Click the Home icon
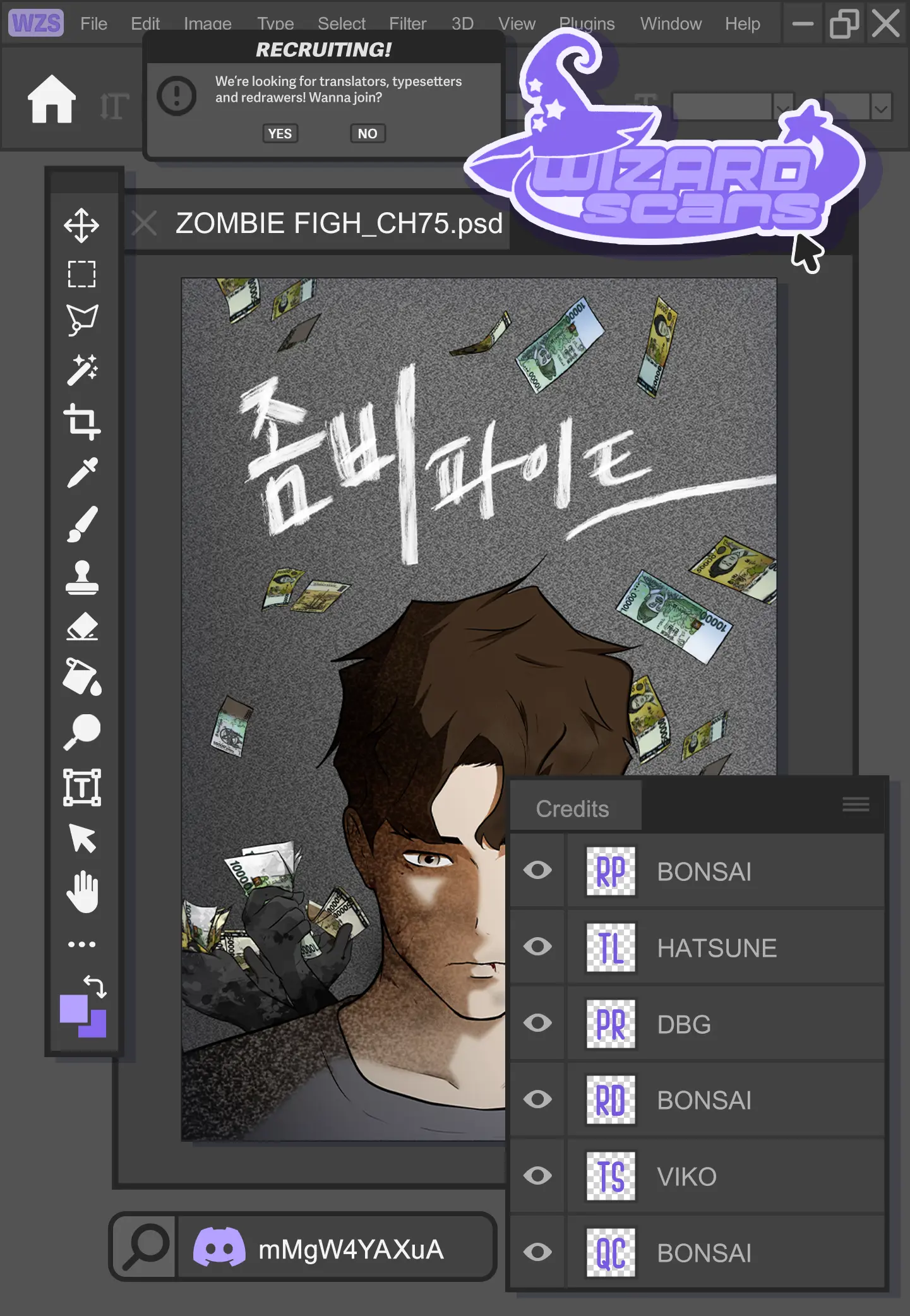Screen dimensions: 910x1316 pos(52,99)
